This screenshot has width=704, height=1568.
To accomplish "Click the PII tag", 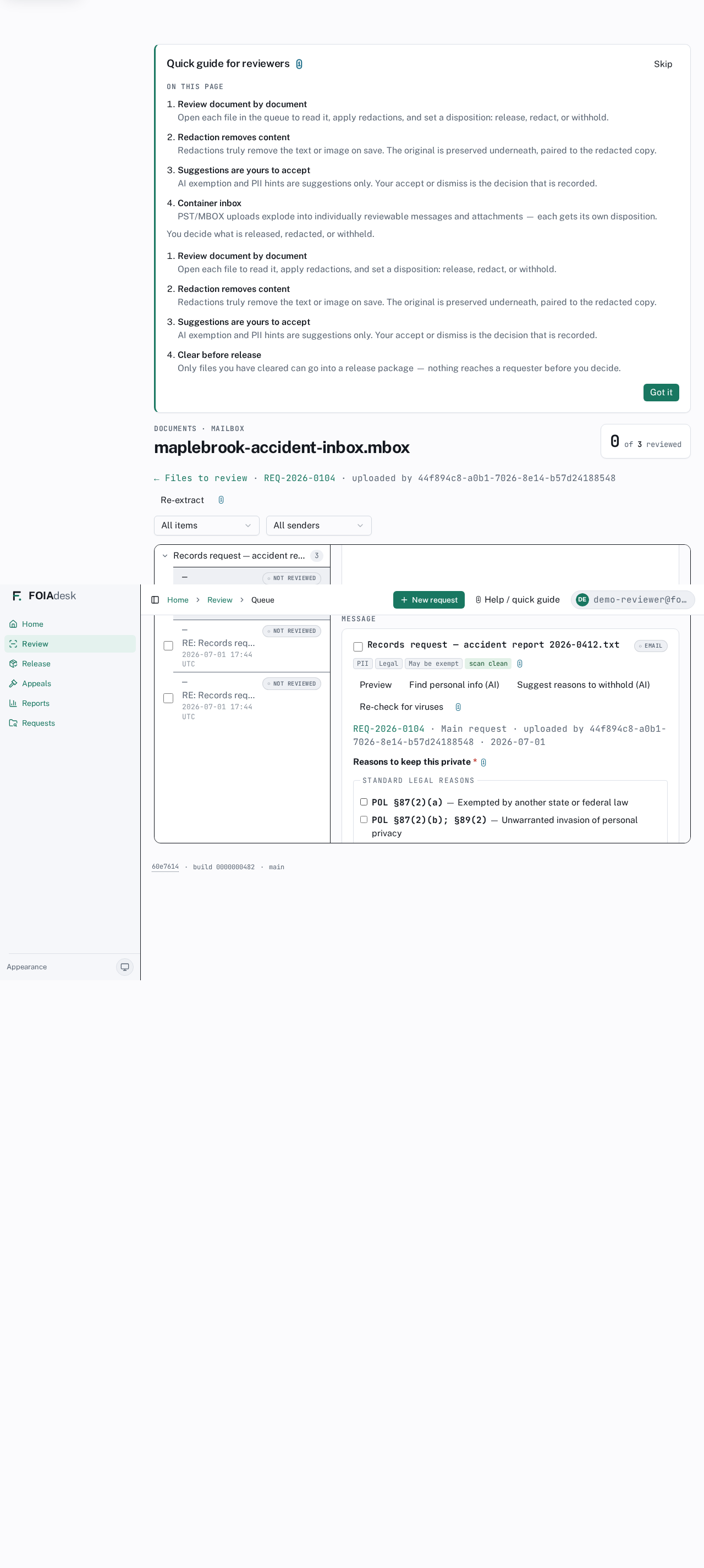I will [362, 664].
